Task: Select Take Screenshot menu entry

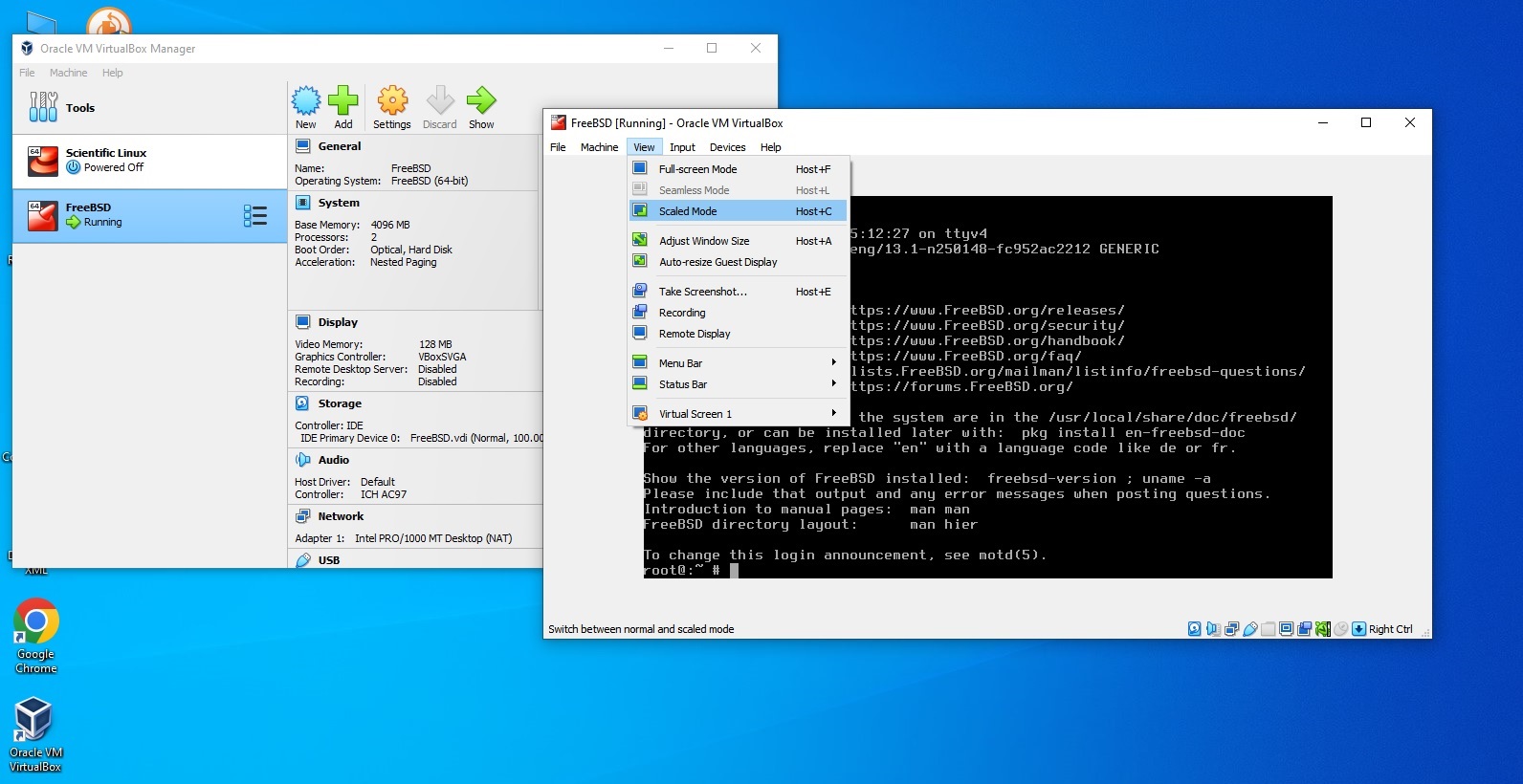Action: point(703,292)
